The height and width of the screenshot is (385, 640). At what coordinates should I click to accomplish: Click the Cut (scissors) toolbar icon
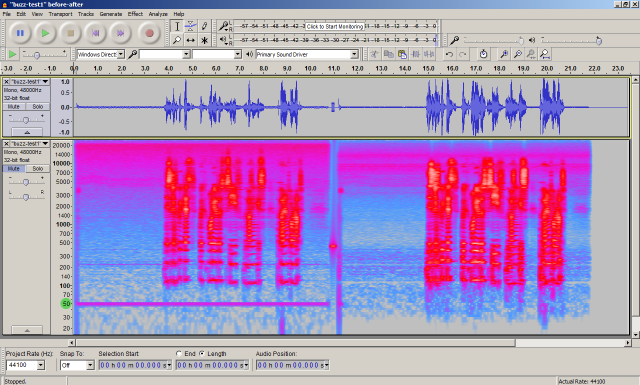click(375, 54)
